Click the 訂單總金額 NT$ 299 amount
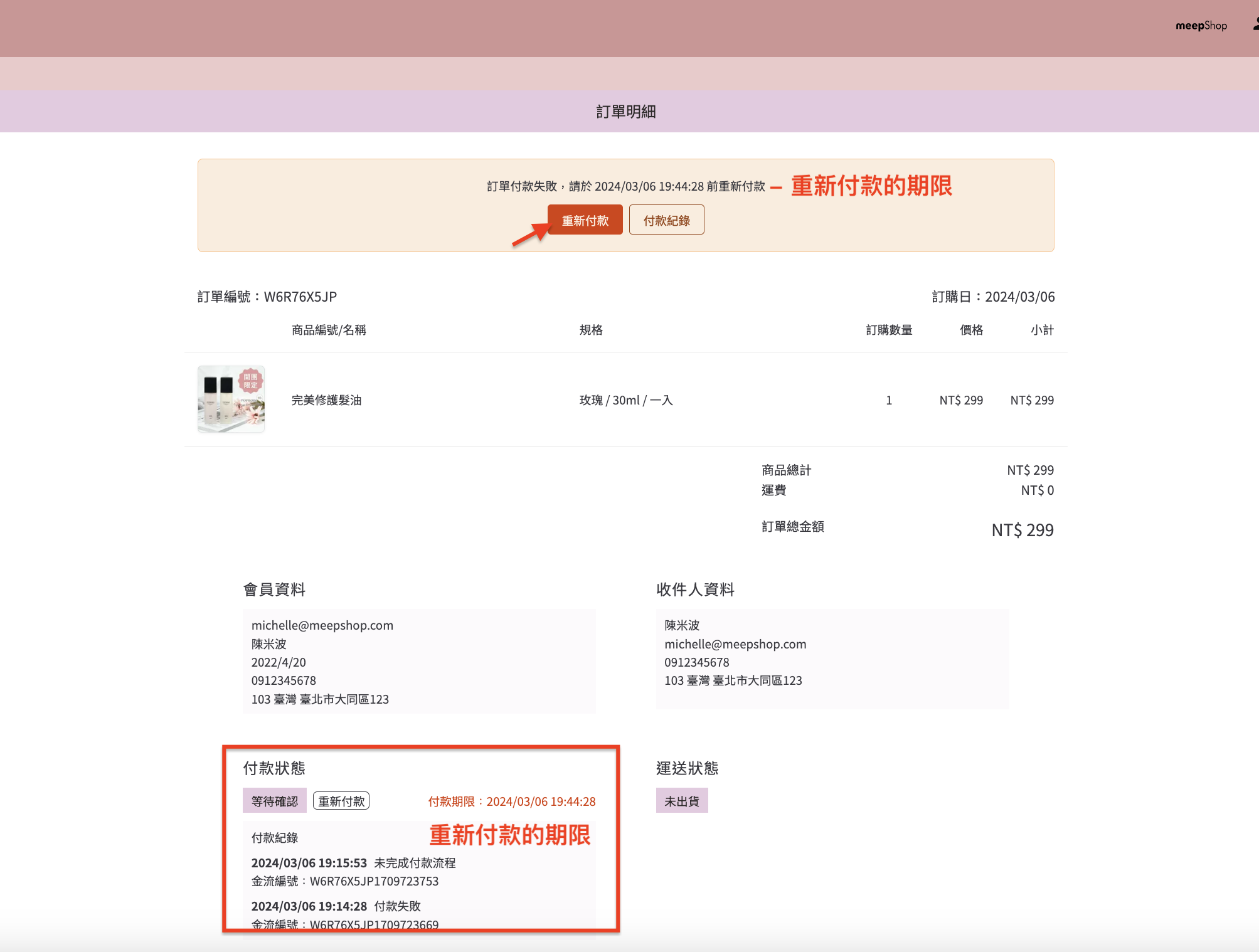The width and height of the screenshot is (1259, 952). [1022, 530]
